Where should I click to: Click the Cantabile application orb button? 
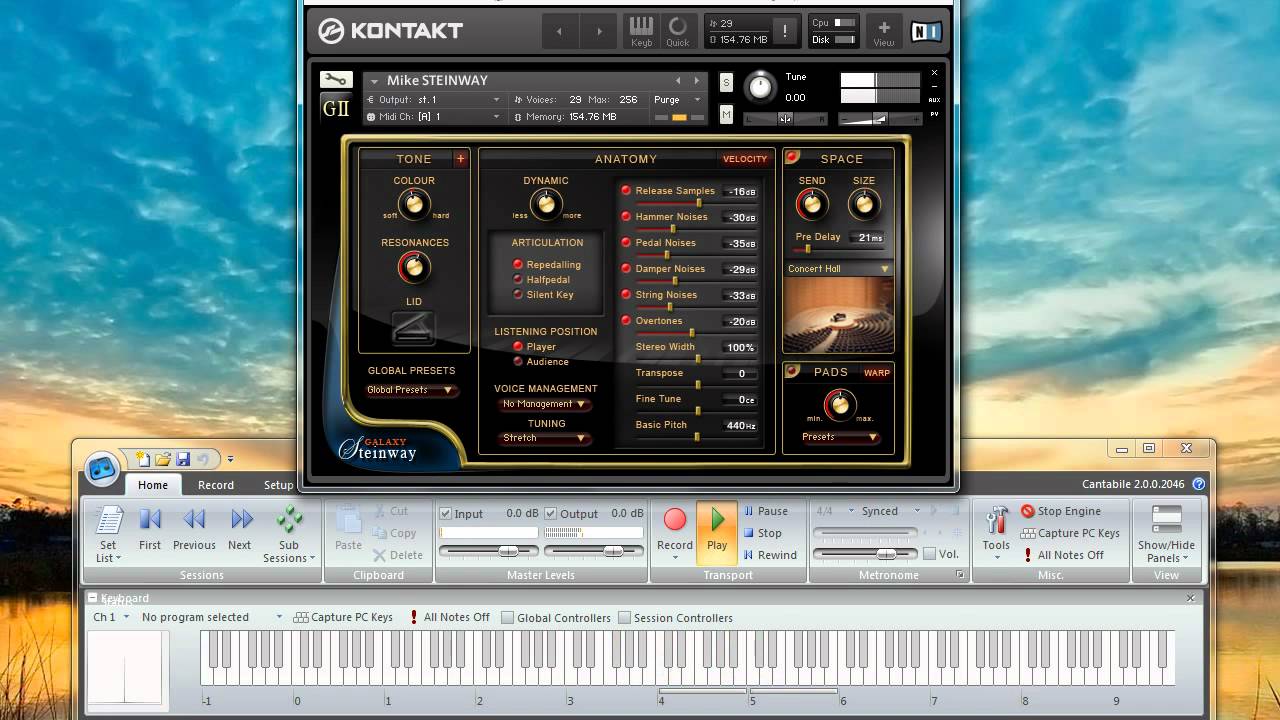click(x=101, y=469)
